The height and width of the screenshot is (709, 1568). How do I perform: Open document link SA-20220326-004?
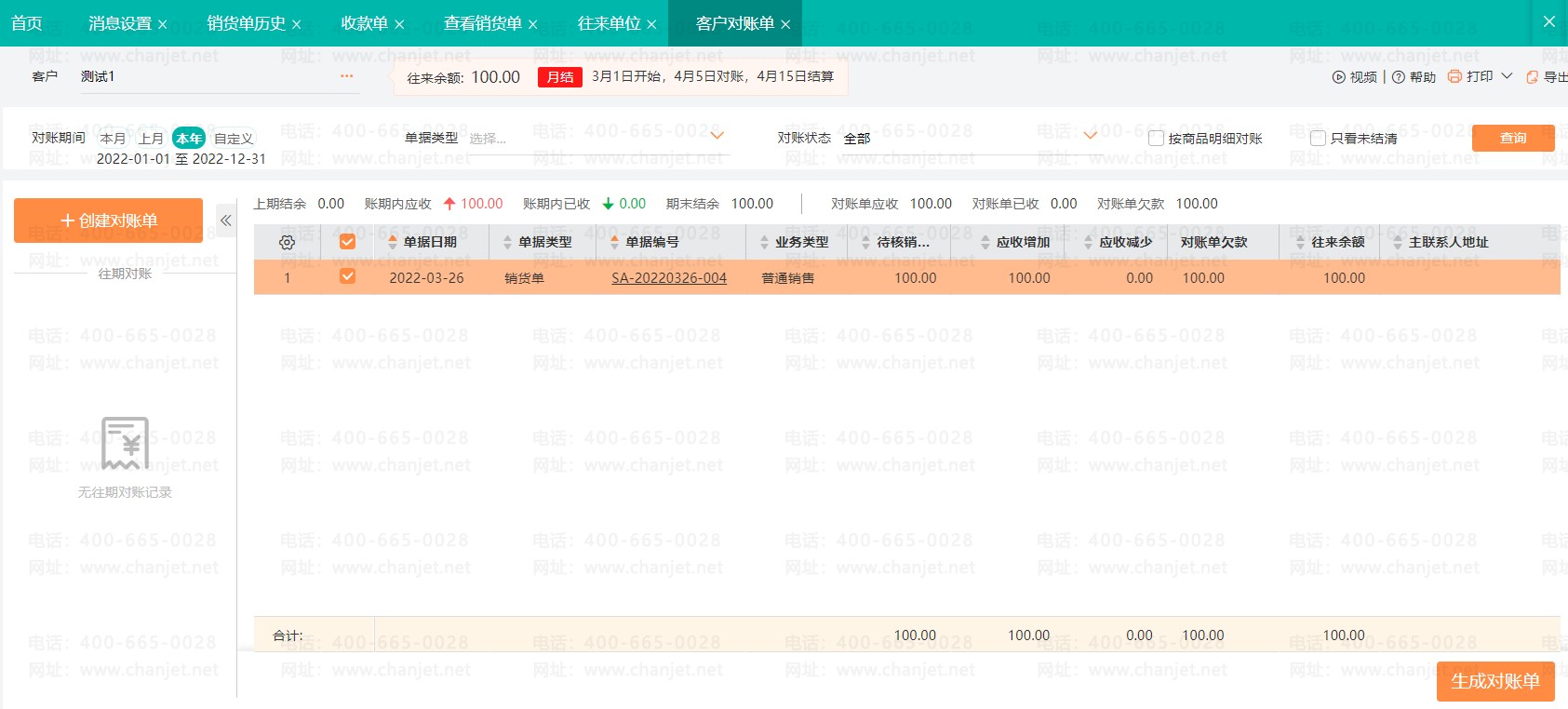[669, 277]
